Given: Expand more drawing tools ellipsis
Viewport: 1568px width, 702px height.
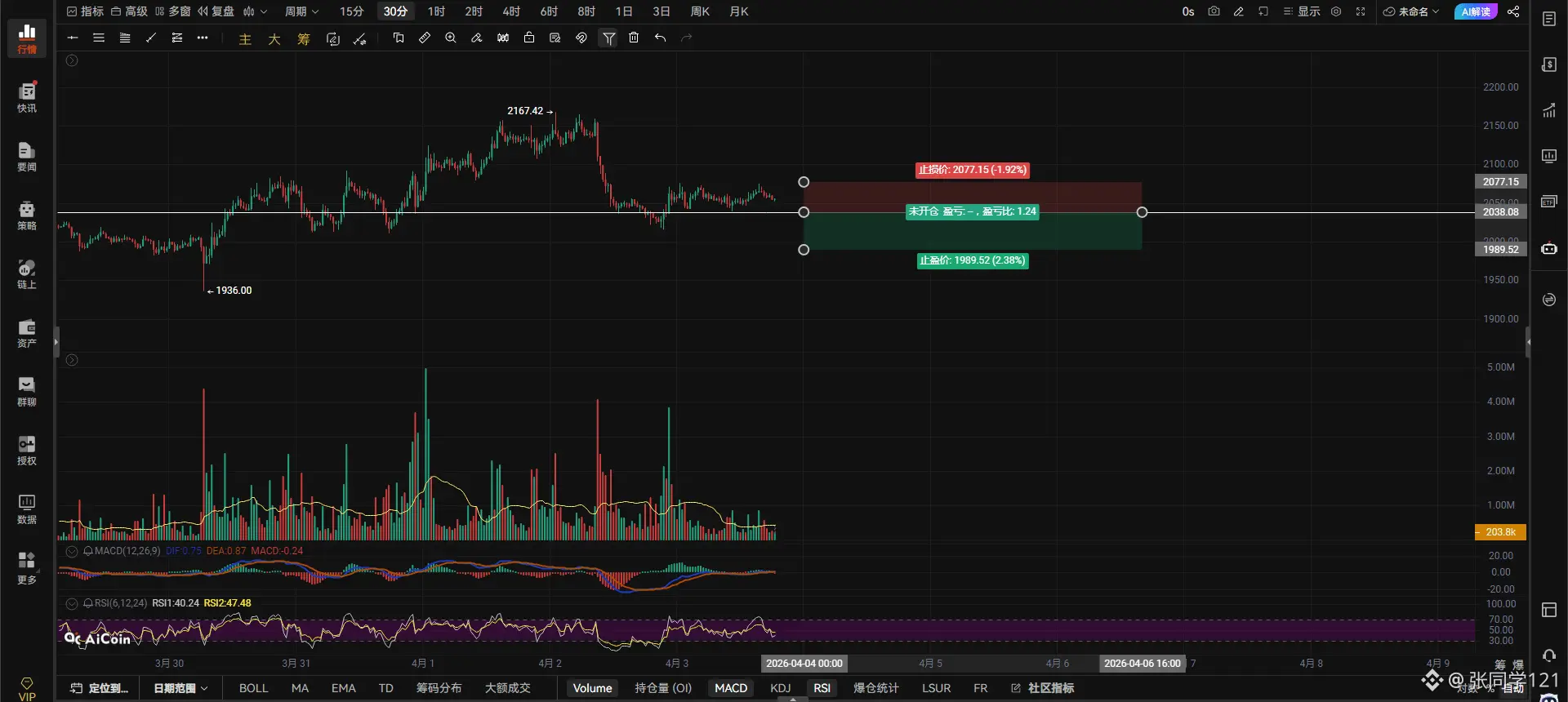Looking at the screenshot, I should click(x=203, y=38).
